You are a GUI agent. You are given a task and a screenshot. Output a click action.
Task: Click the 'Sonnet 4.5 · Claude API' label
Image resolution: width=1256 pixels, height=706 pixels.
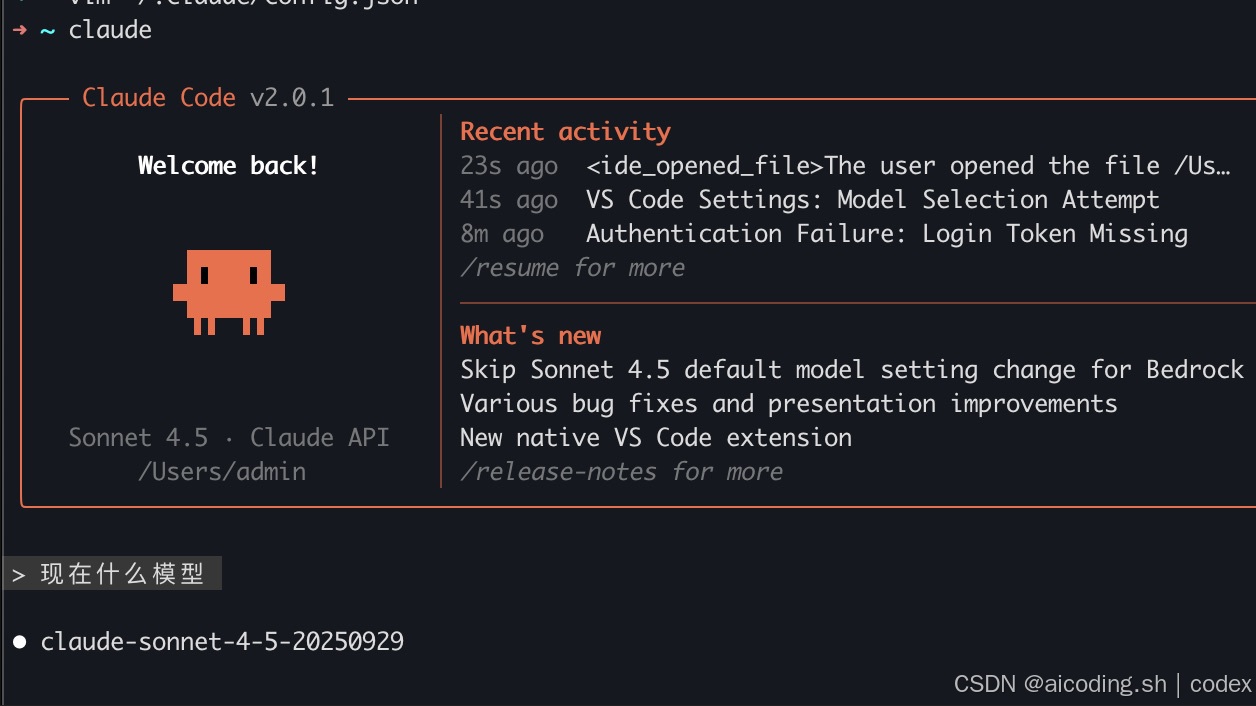[x=229, y=438]
